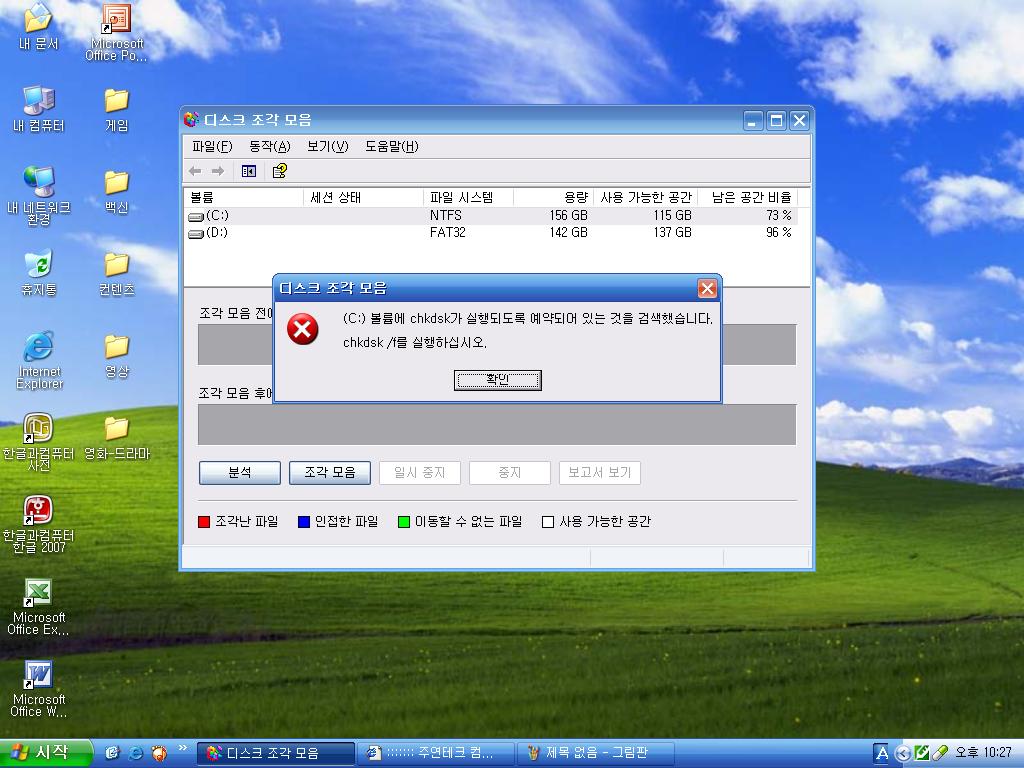This screenshot has height=768, width=1024.
Task: Open the 게임 folder on desktop
Action: coord(116,110)
